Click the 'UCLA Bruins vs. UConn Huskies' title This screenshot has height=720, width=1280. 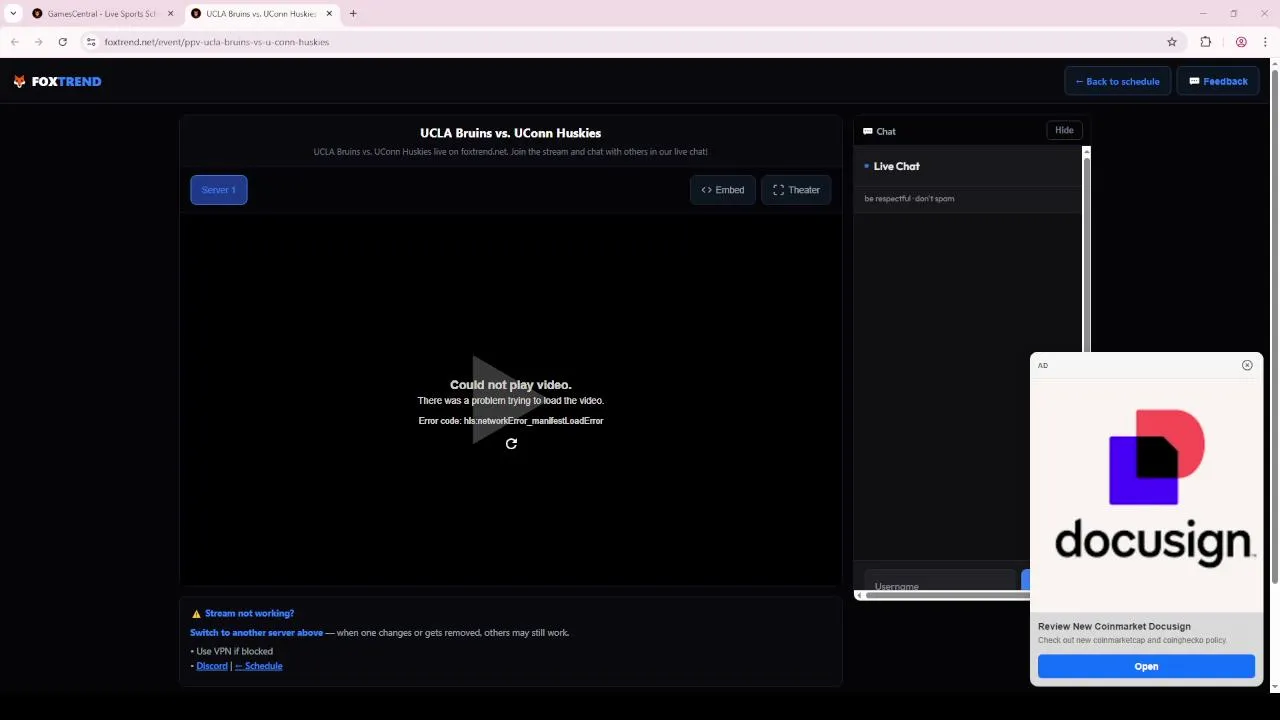click(510, 133)
